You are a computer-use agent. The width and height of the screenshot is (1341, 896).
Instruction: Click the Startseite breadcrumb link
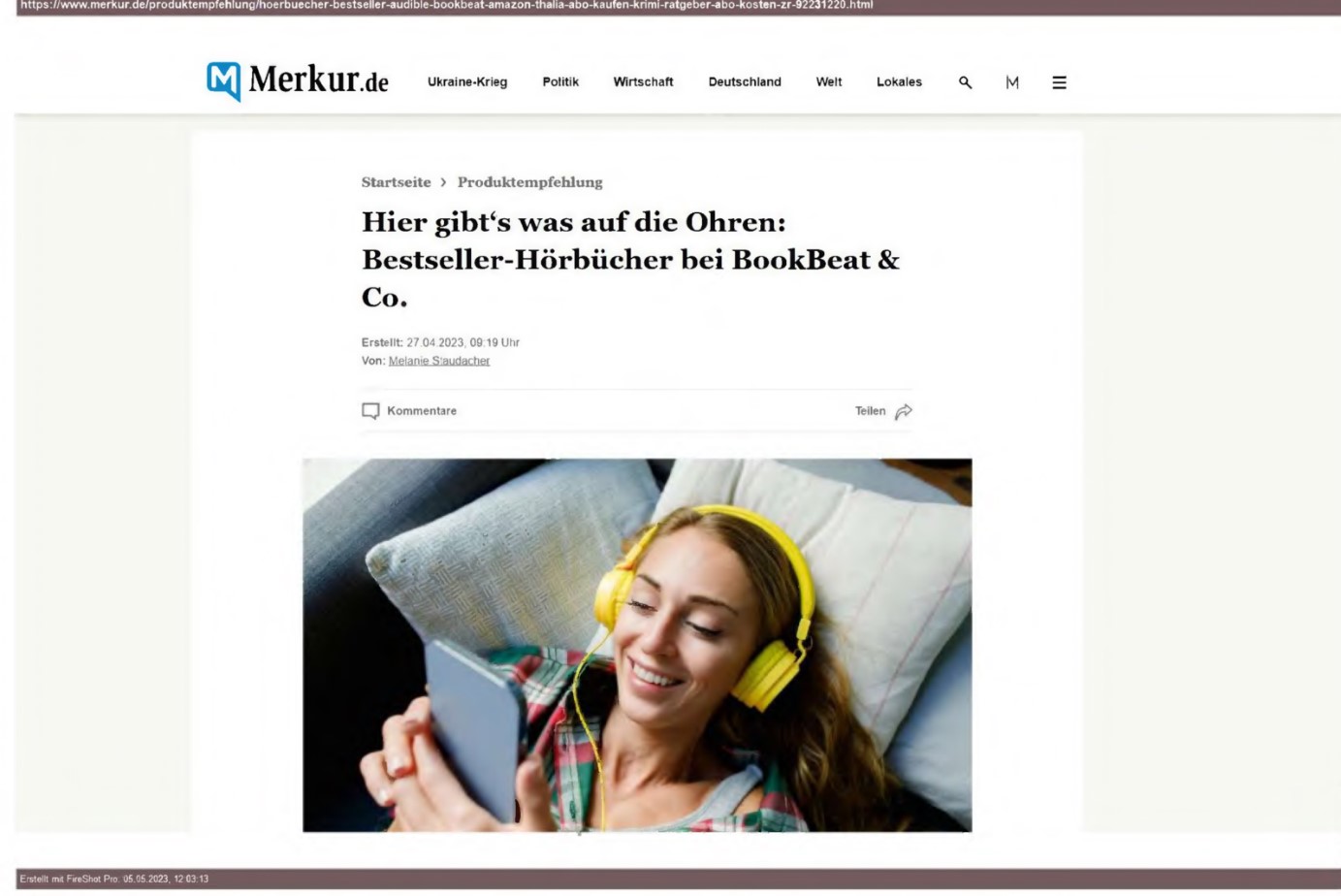396,182
